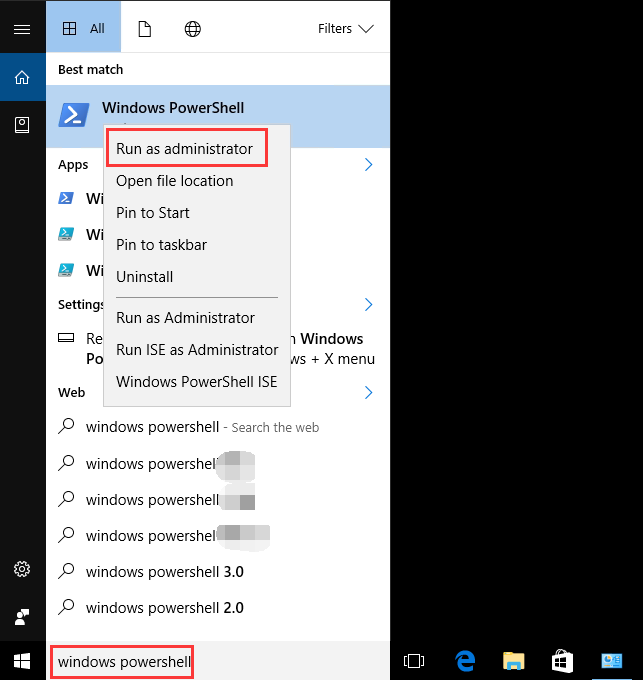This screenshot has height=680, width=643.
Task: Click windows powershell 2.0 web suggestion
Action: click(x=165, y=607)
